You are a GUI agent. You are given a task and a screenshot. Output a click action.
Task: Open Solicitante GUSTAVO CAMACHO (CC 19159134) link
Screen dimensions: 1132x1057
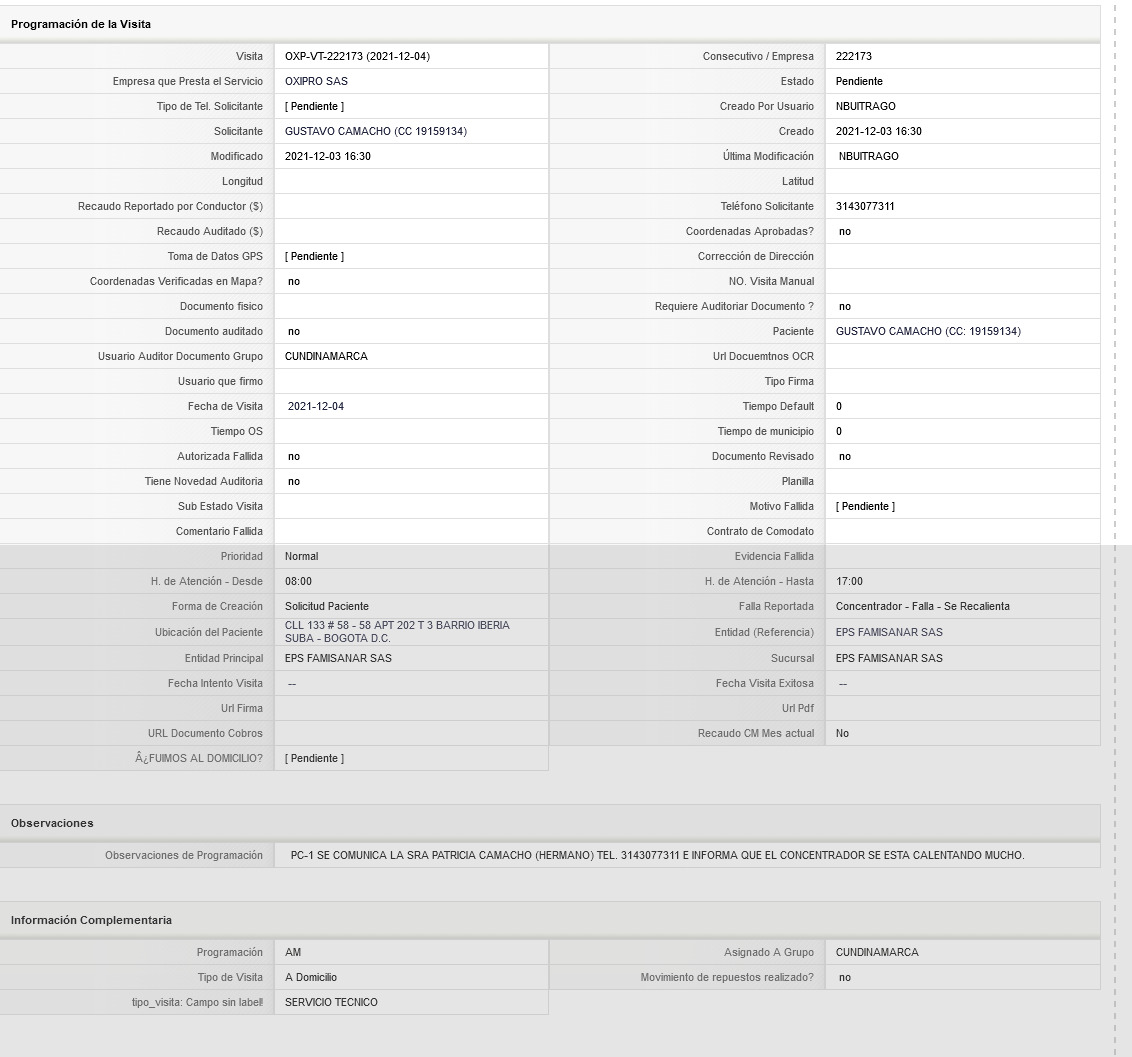[375, 131]
